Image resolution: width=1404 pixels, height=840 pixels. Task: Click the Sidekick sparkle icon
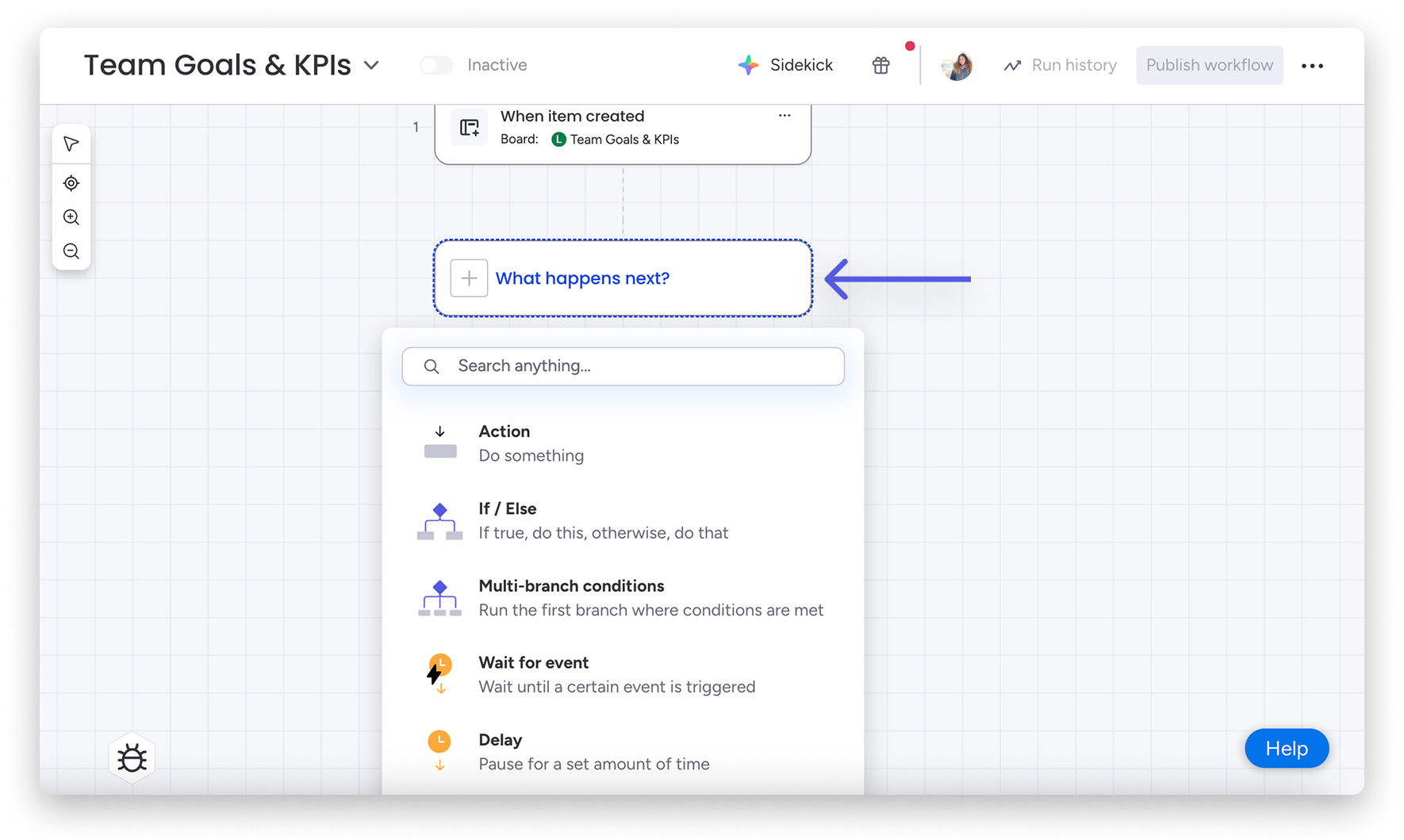[x=748, y=65]
